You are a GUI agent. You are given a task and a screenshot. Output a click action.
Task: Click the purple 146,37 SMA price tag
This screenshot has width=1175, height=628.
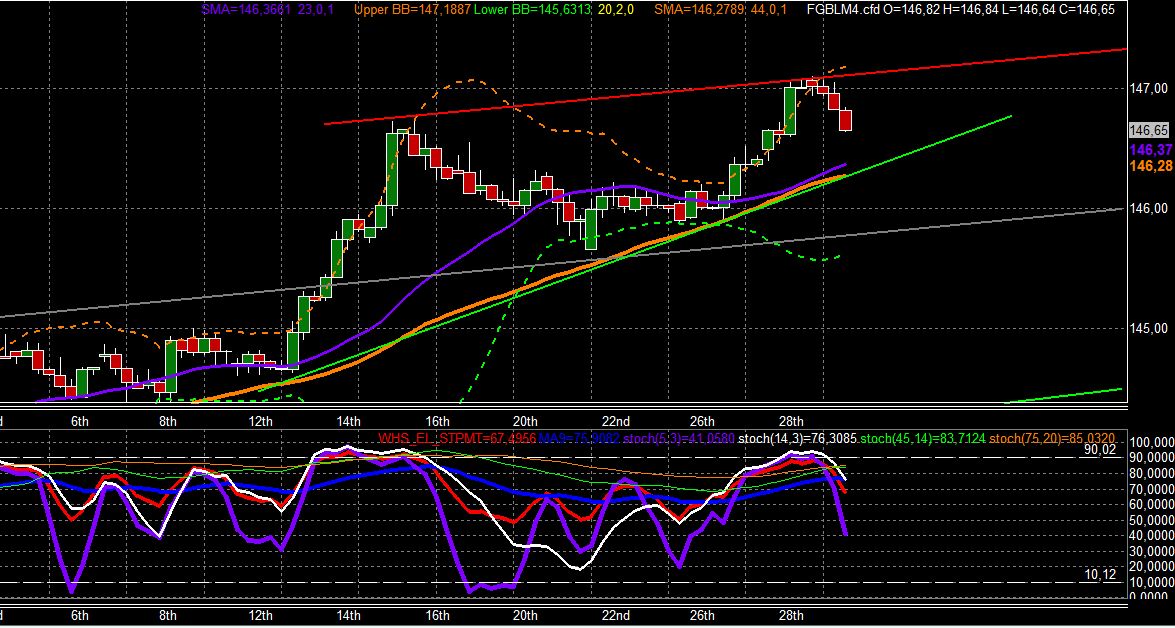pos(1151,151)
